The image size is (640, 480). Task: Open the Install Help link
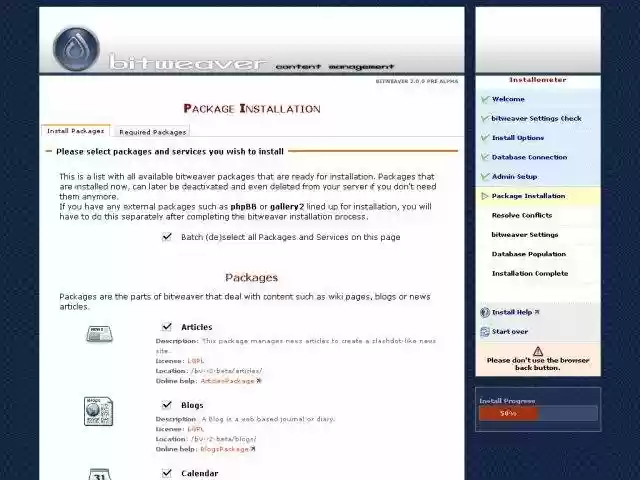click(512, 312)
